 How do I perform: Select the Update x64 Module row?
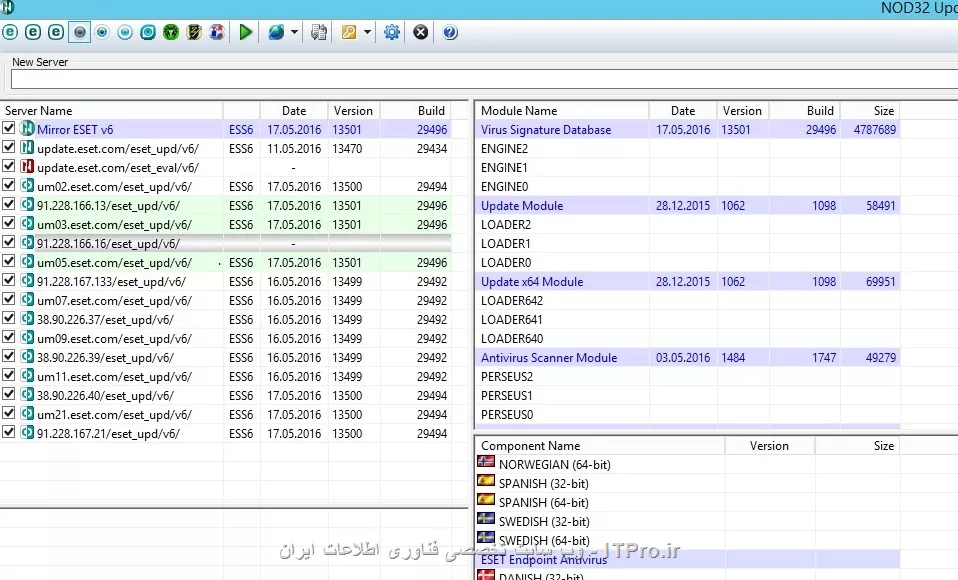click(x=688, y=282)
